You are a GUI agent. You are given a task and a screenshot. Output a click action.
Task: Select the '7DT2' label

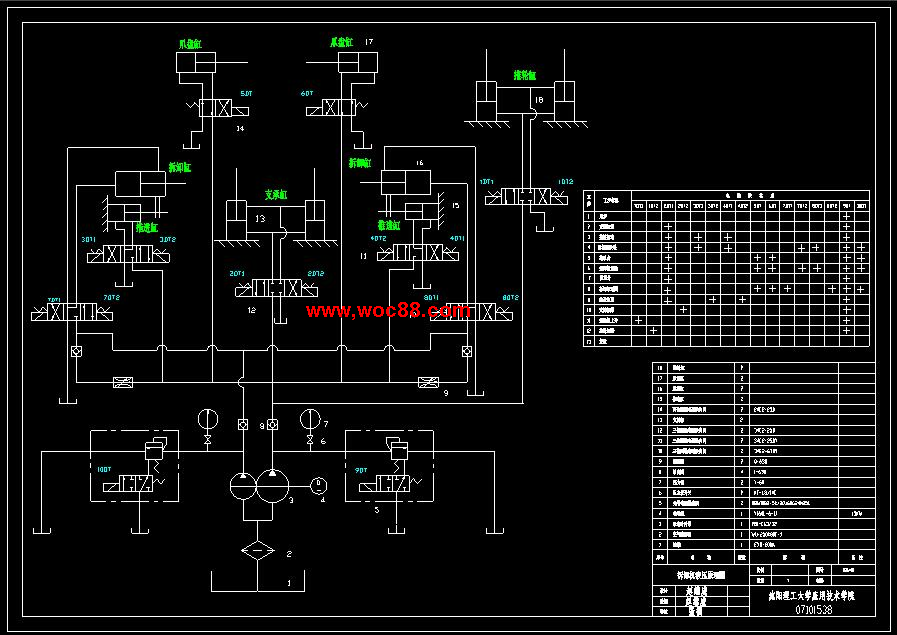[112, 297]
